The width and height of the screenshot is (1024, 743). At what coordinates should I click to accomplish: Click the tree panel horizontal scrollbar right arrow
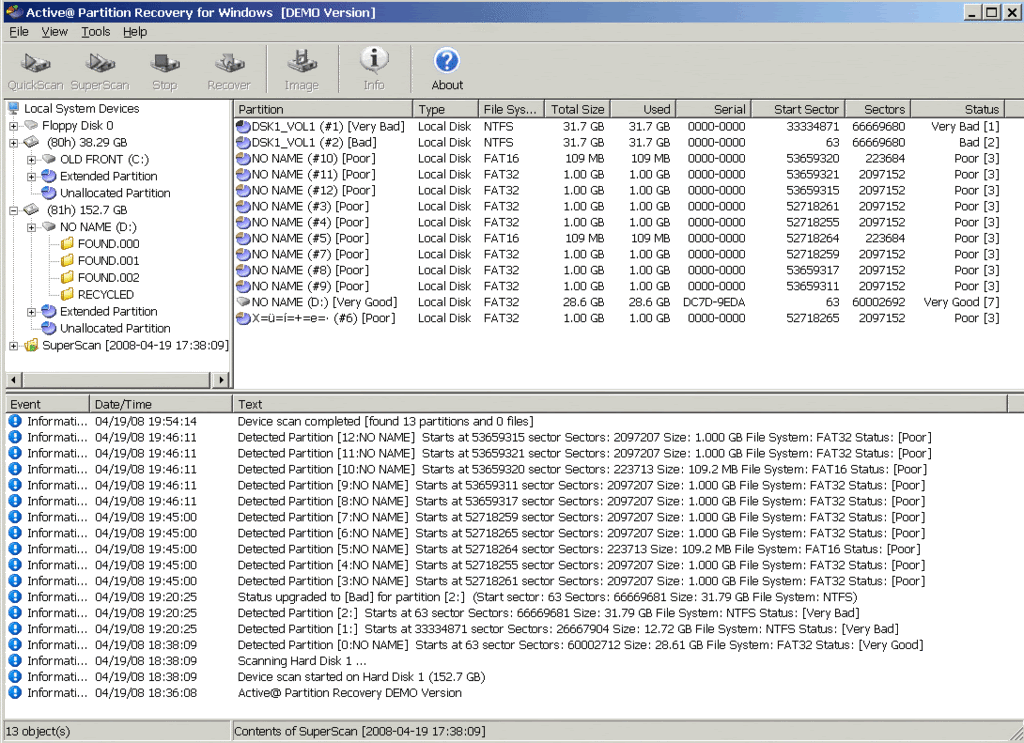pyautogui.click(x=222, y=380)
